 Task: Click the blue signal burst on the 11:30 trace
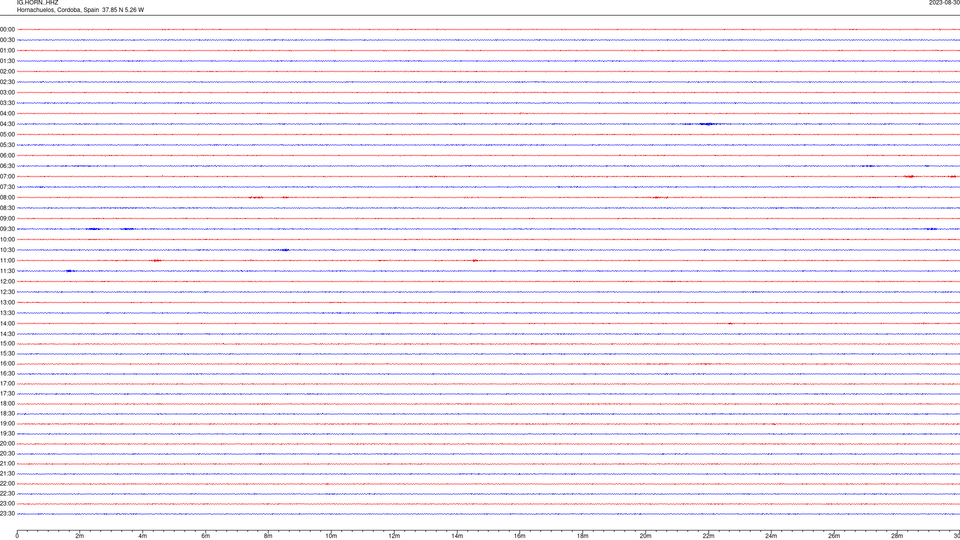pos(70,271)
